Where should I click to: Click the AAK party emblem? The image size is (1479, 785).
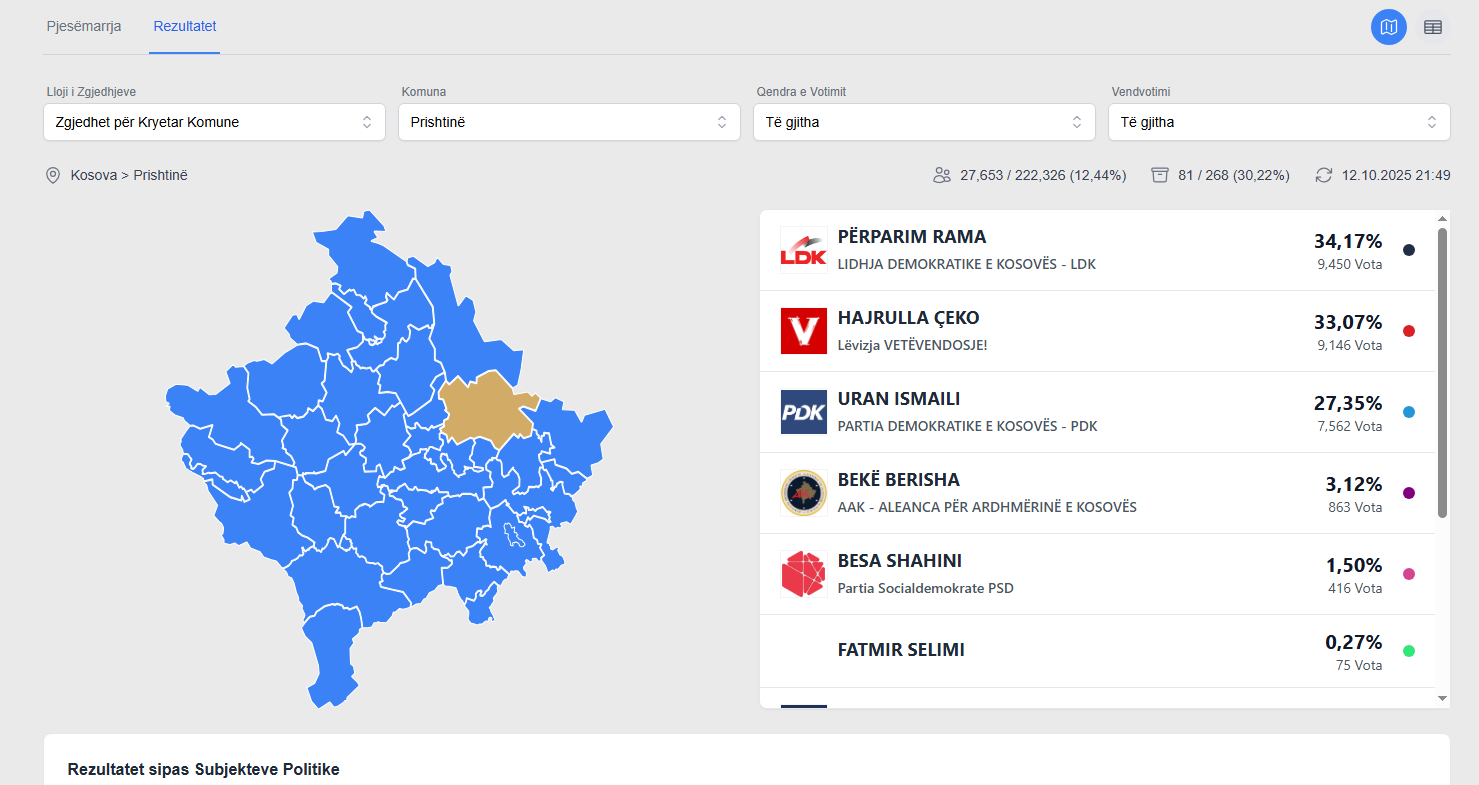pos(803,493)
